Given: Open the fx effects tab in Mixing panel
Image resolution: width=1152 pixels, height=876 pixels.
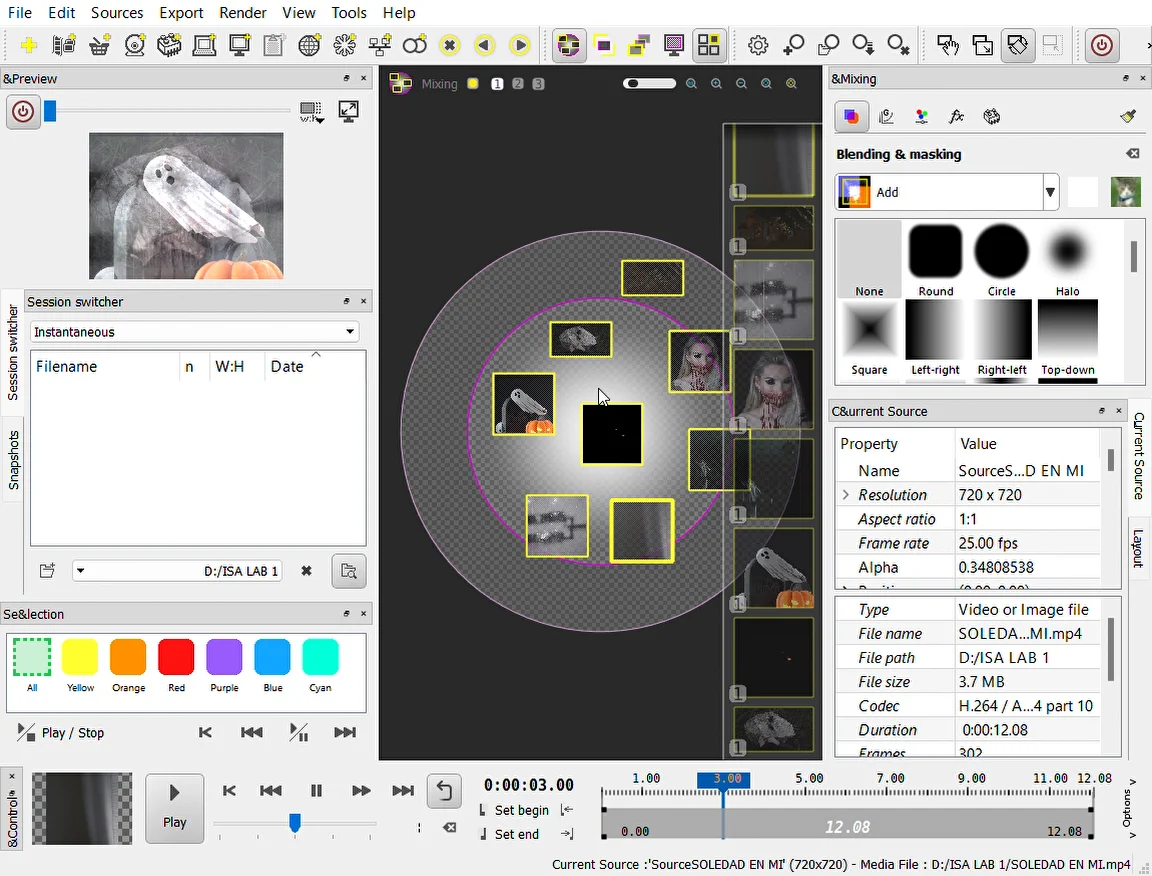Looking at the screenshot, I should [x=956, y=117].
